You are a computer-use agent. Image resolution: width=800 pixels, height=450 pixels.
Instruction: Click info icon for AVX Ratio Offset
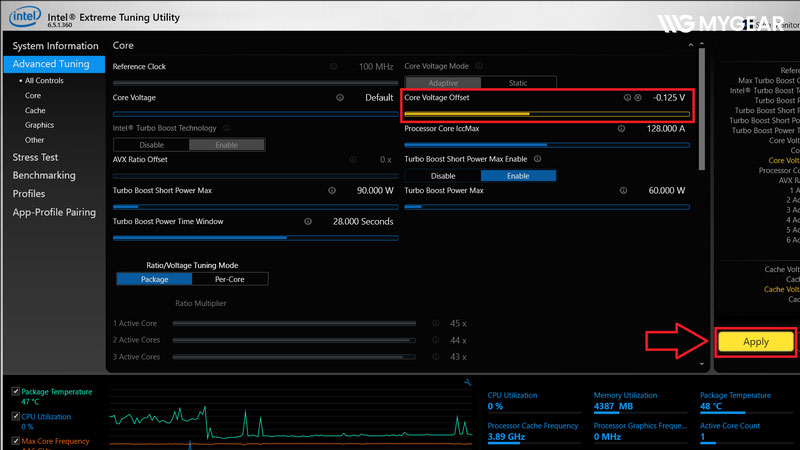(353, 160)
